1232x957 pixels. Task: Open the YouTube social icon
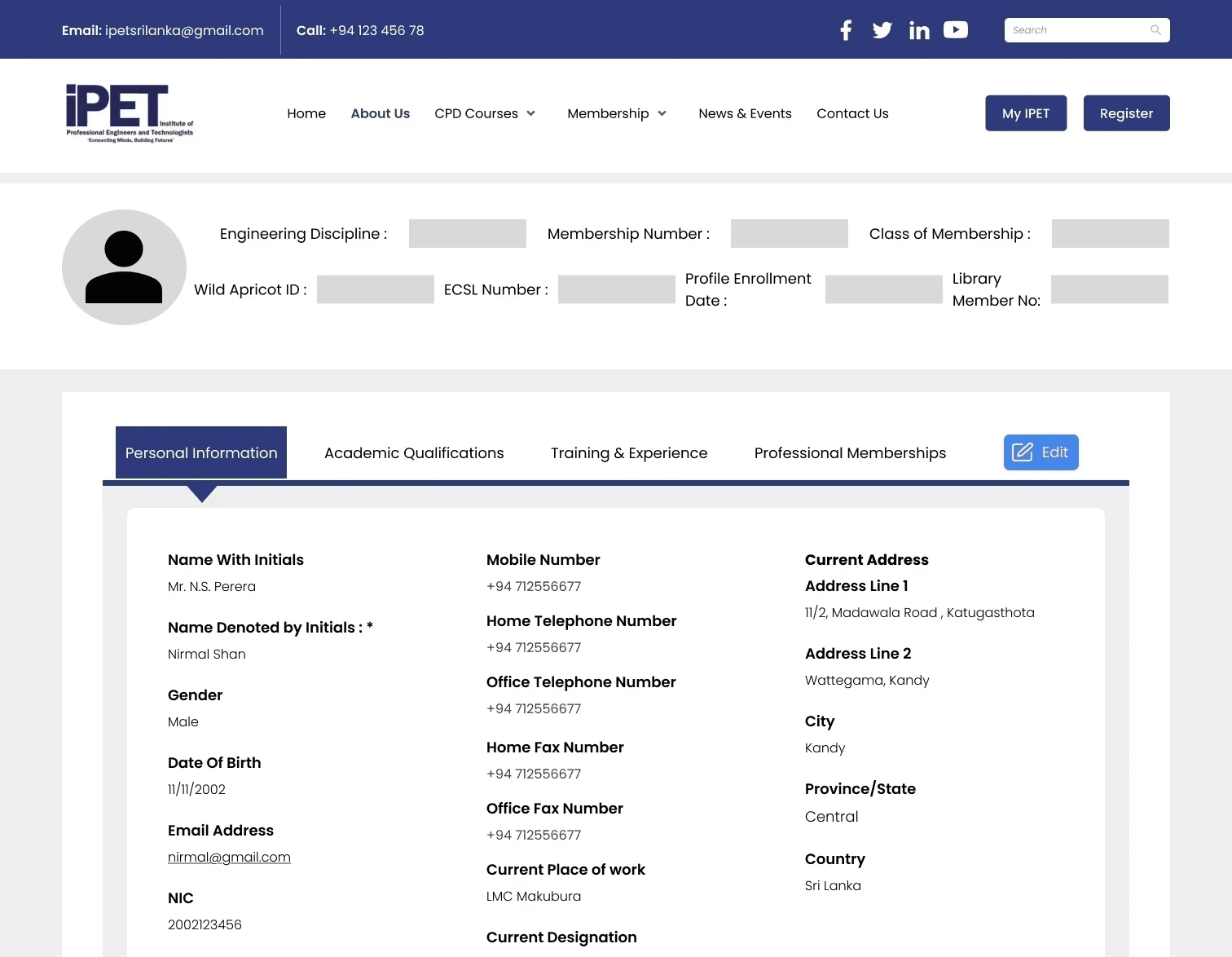(956, 29)
